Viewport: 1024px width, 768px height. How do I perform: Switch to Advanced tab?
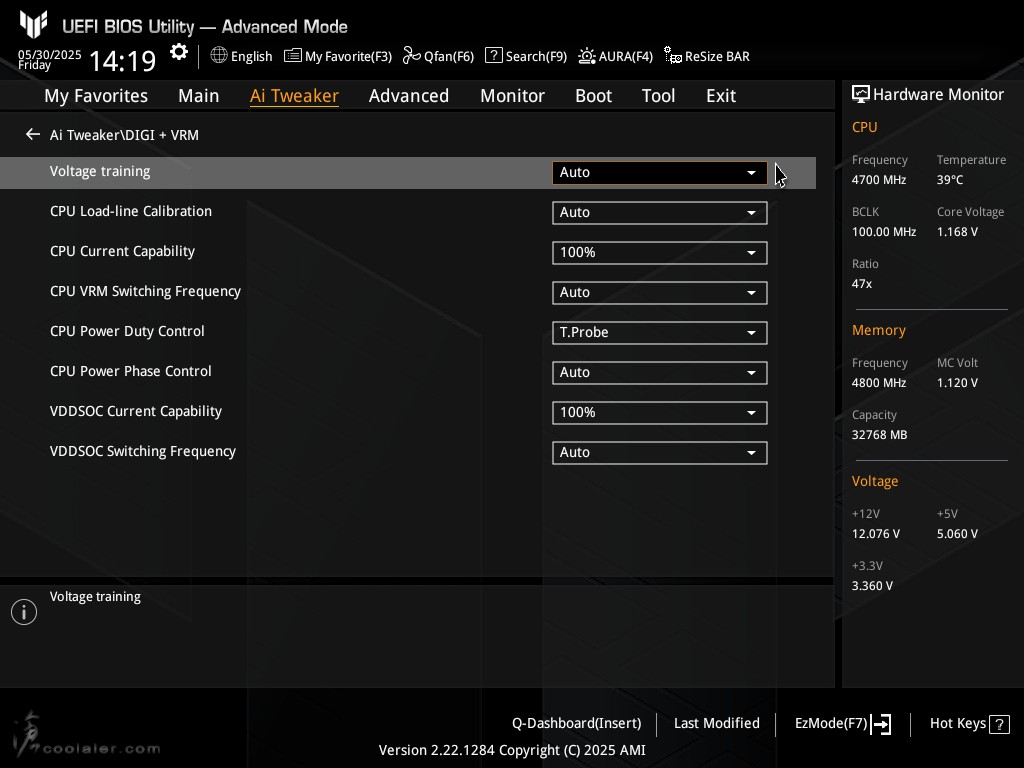point(409,96)
